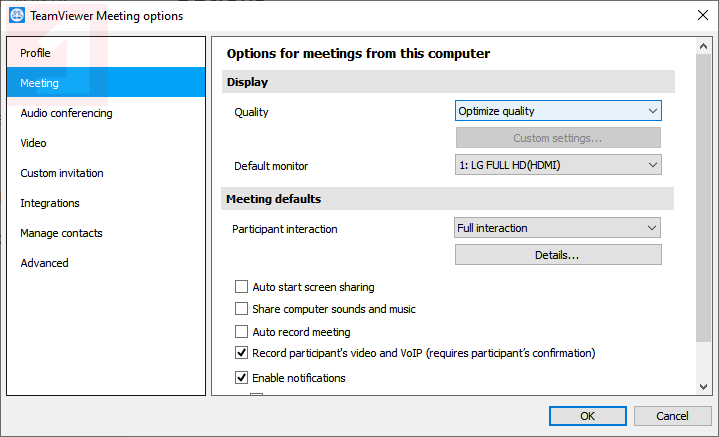719x437 pixels.
Task: Click the TeamViewer logo icon in title bar
Action: tap(16, 15)
